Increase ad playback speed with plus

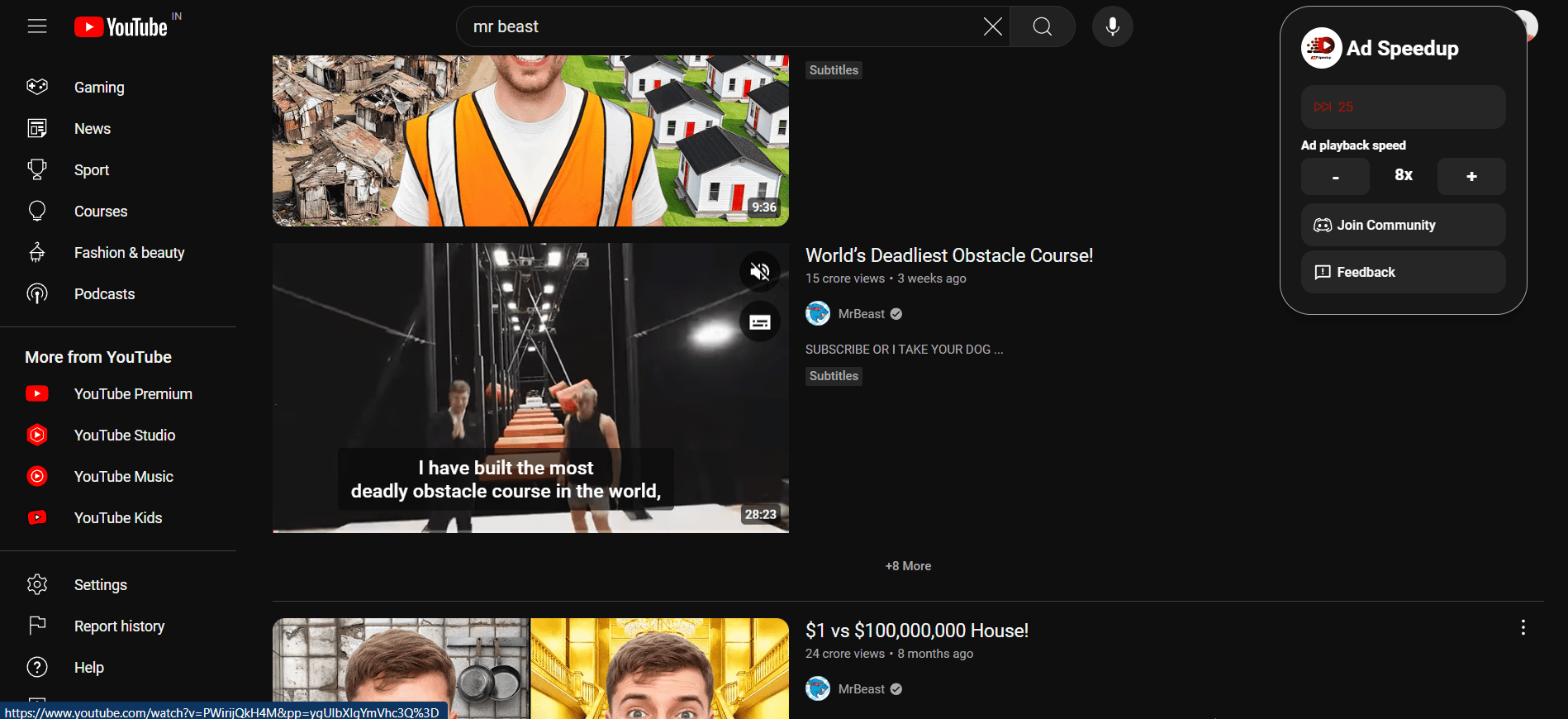coord(1471,176)
